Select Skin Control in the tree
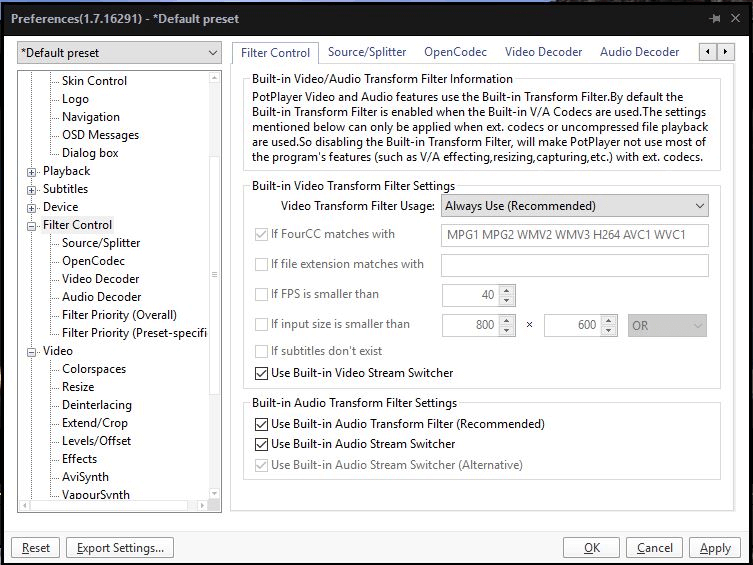This screenshot has height=565, width=753. coord(94,81)
